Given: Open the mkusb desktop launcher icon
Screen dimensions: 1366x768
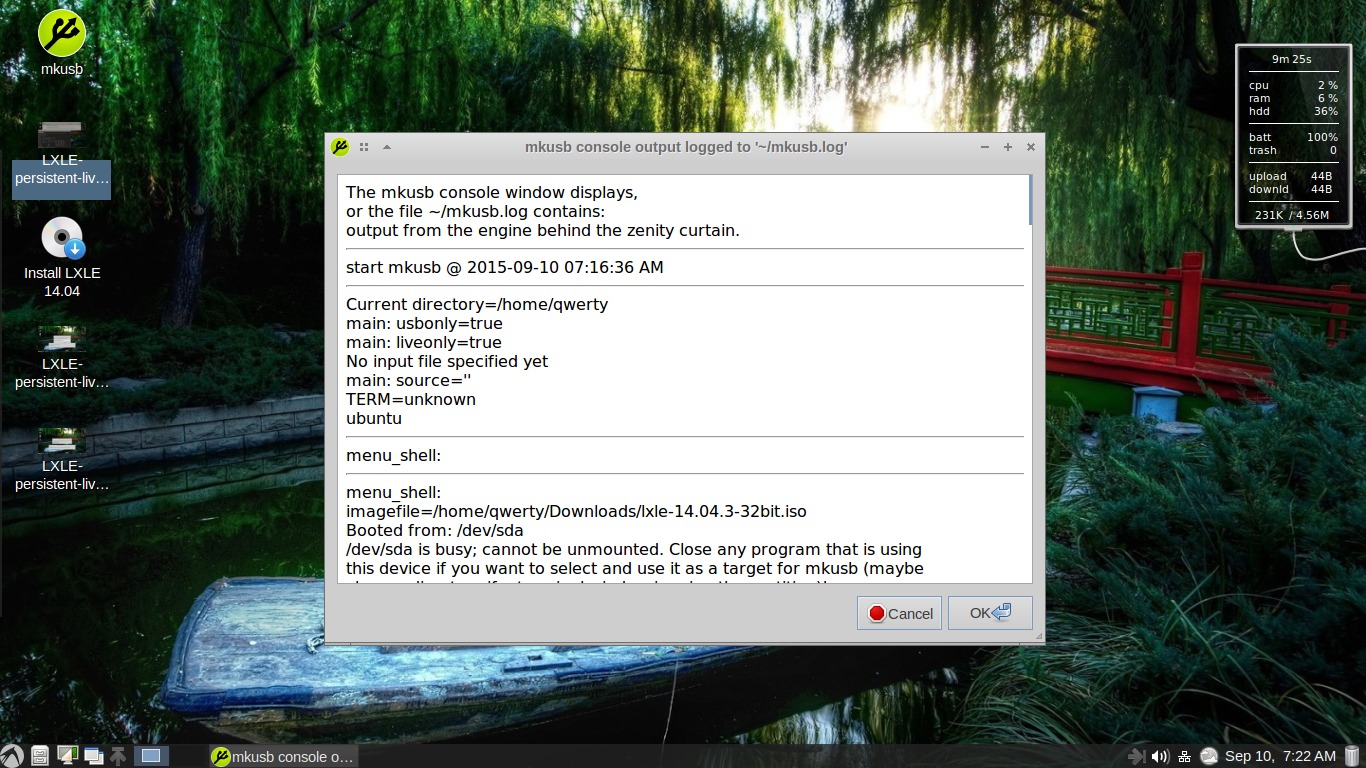Looking at the screenshot, I should coord(61,43).
